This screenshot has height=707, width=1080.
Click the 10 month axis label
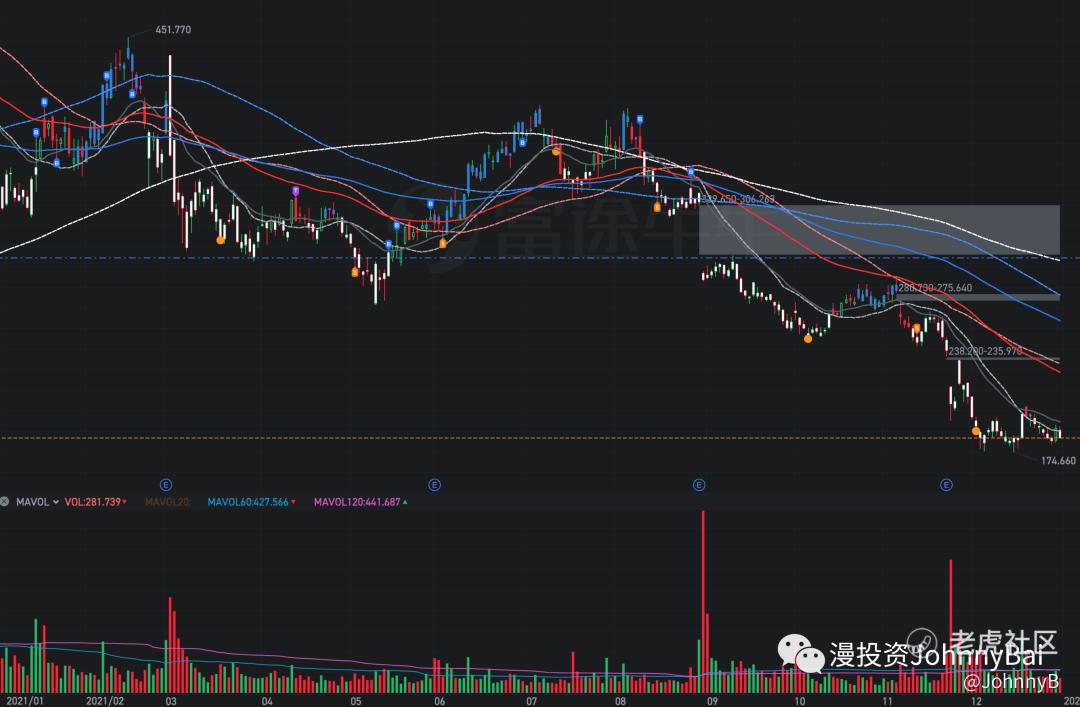[x=799, y=701]
